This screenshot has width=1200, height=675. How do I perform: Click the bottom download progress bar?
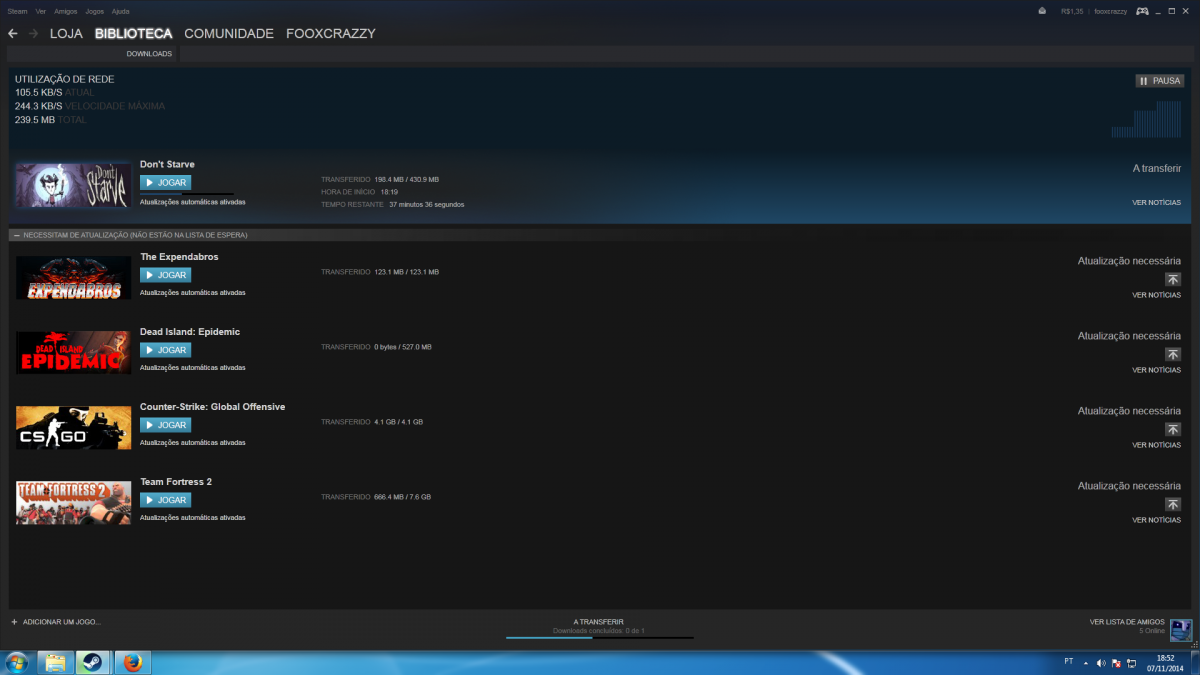[x=599, y=637]
